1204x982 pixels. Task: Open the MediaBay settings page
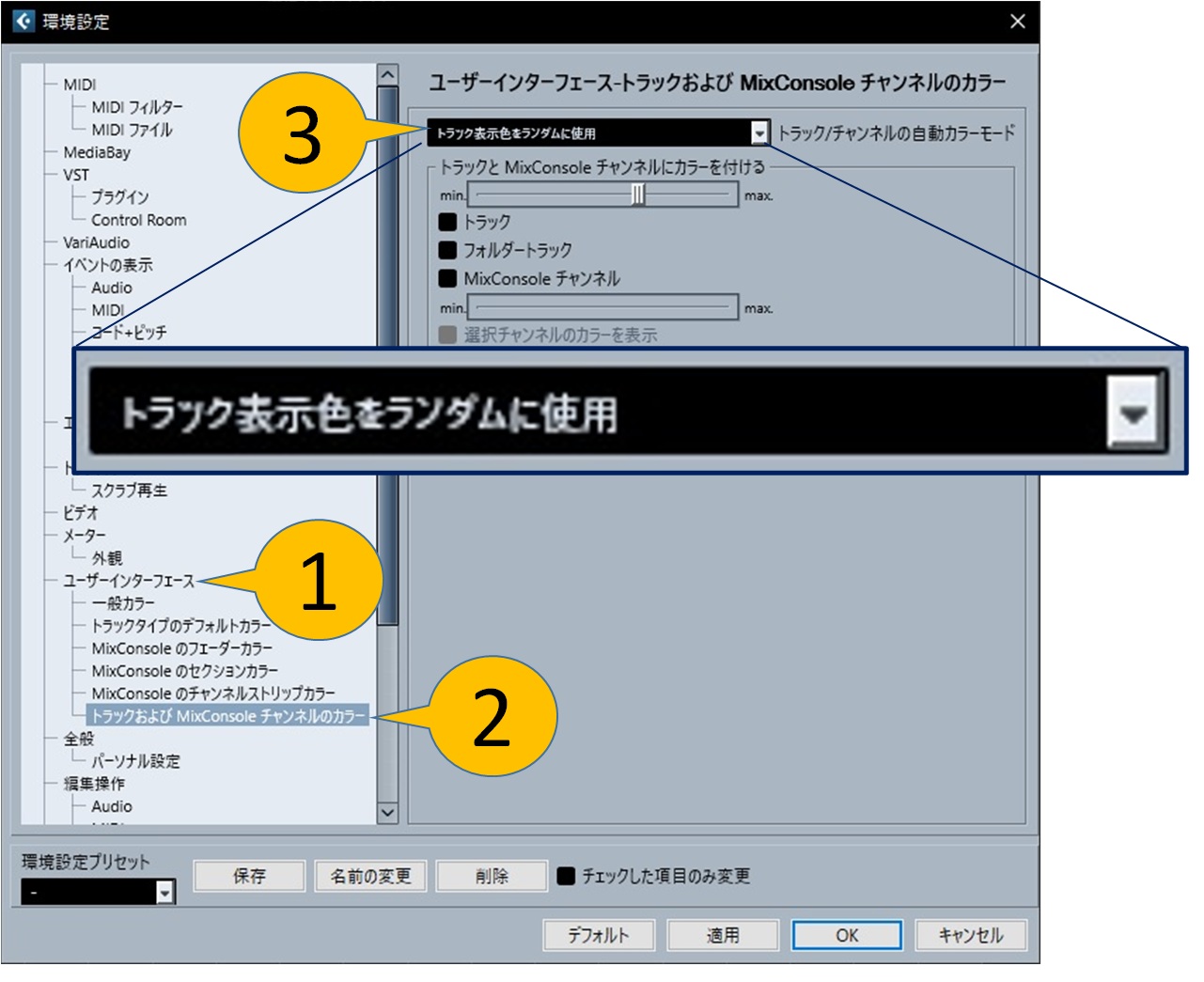click(97, 152)
